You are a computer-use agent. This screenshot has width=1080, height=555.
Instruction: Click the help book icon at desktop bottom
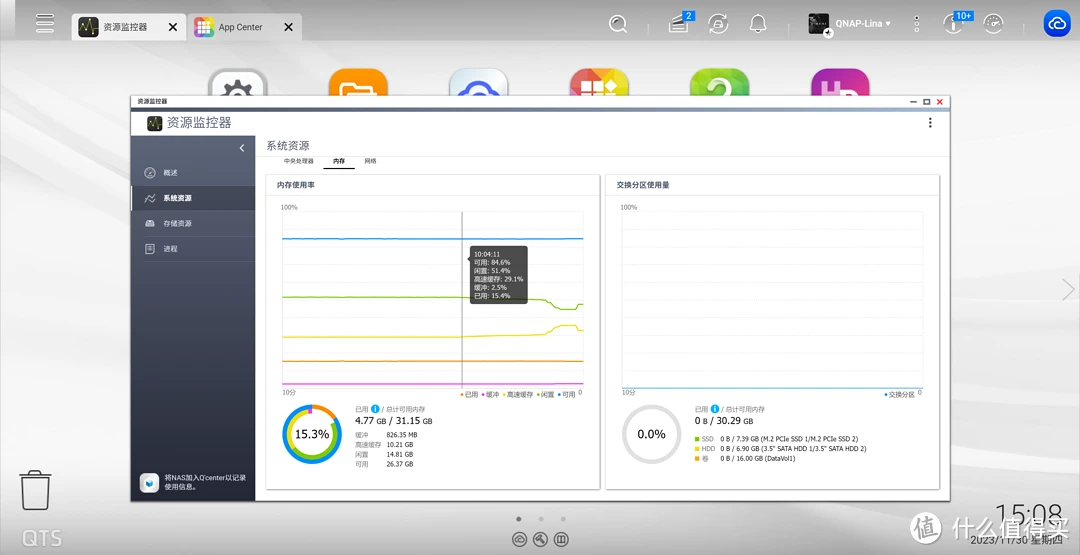(x=561, y=539)
